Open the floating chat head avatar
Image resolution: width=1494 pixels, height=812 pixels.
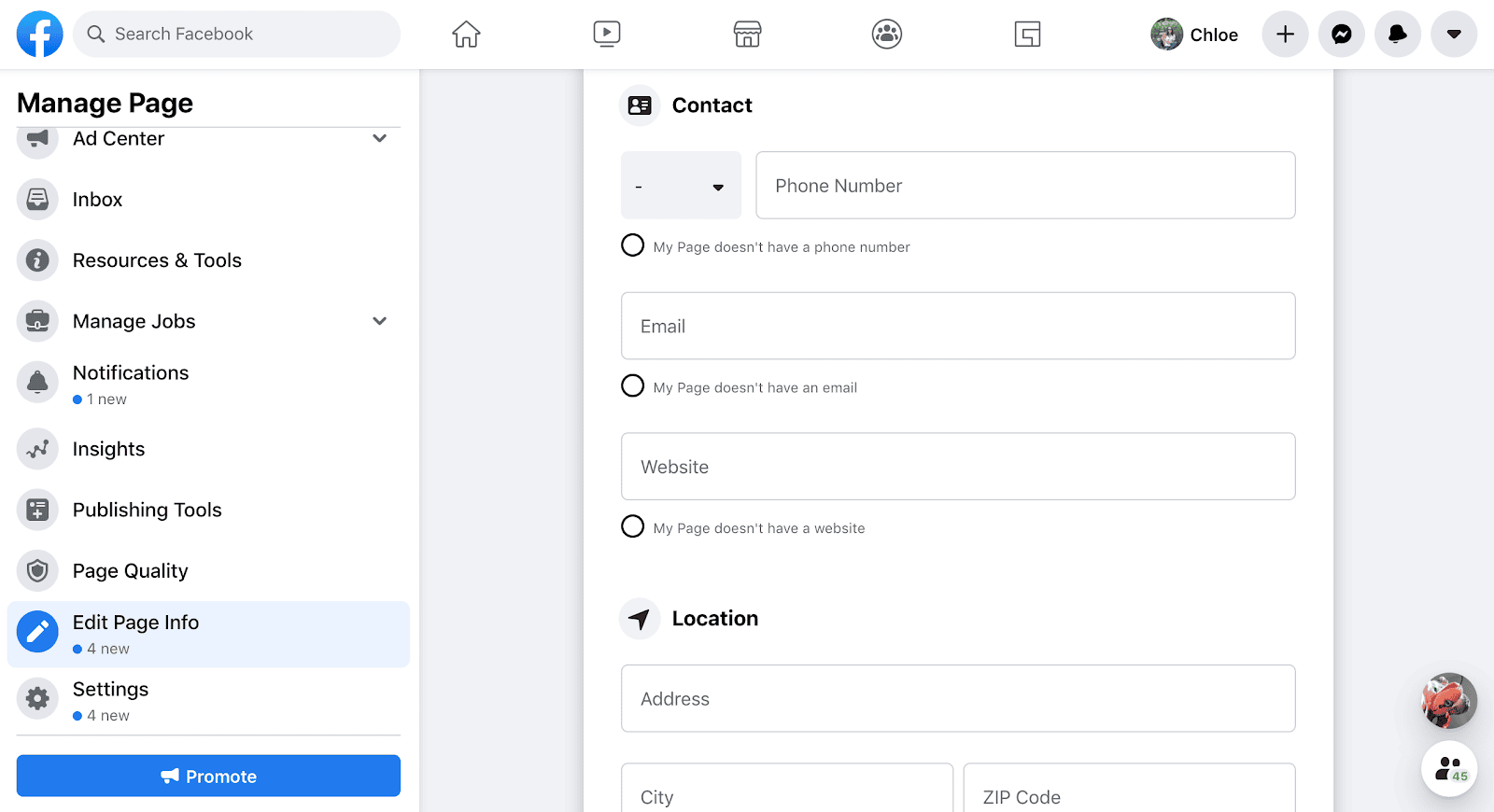(x=1449, y=701)
